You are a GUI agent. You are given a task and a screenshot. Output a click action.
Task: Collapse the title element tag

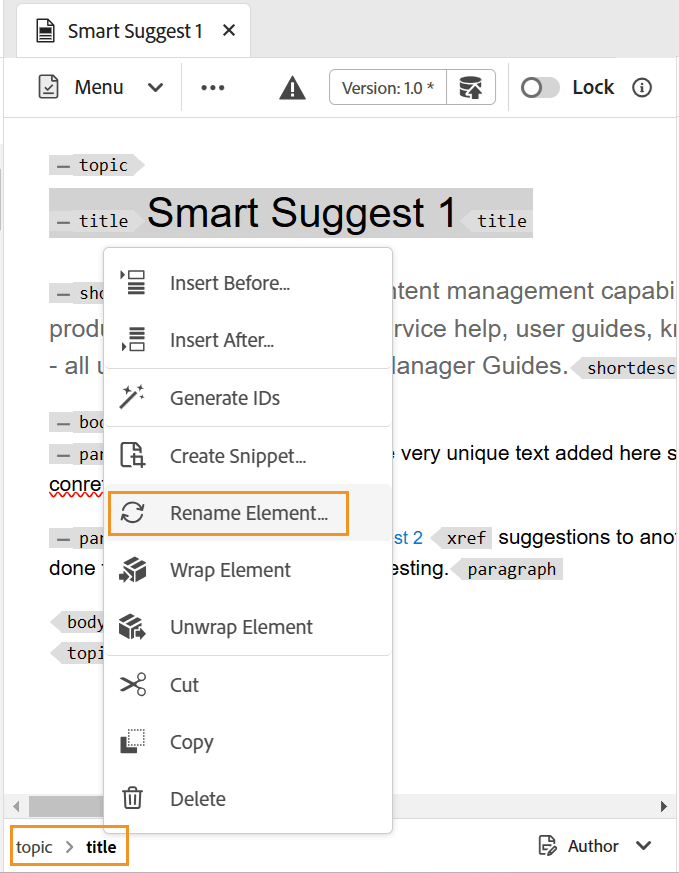63,222
